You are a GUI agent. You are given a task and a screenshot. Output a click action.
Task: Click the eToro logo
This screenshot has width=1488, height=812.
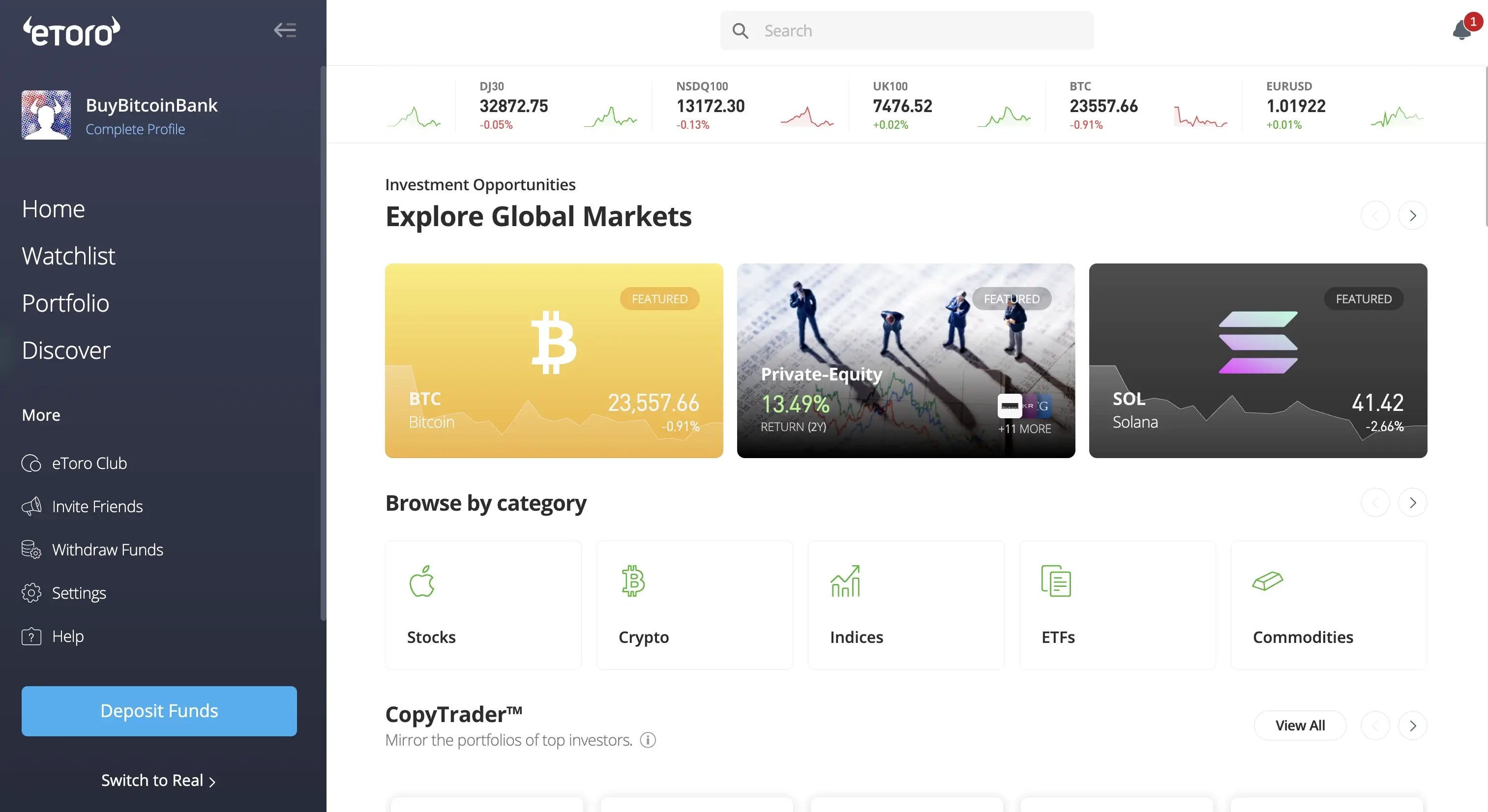coord(71,30)
